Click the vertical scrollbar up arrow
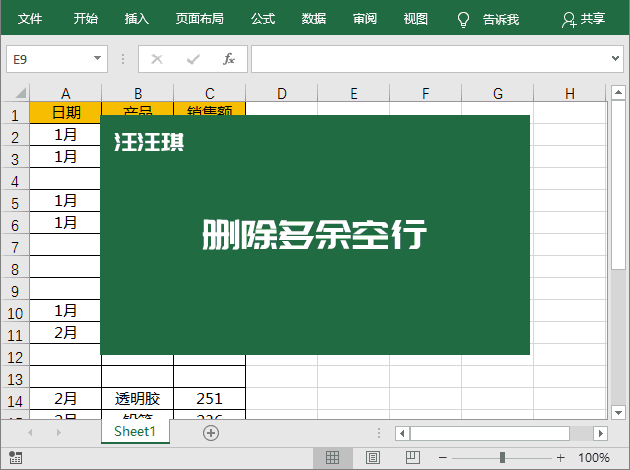Image resolution: width=630 pixels, height=470 pixels. point(618,93)
